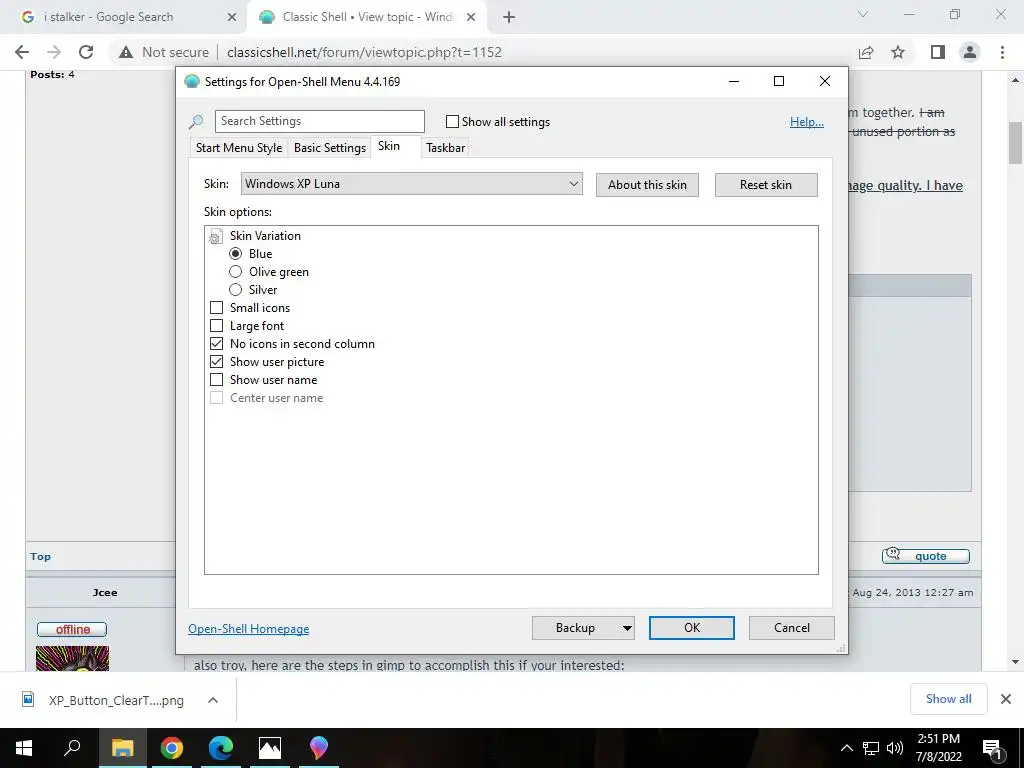This screenshot has width=1024, height=768.
Task: Switch to i stalker Google Search tab
Action: click(108, 17)
